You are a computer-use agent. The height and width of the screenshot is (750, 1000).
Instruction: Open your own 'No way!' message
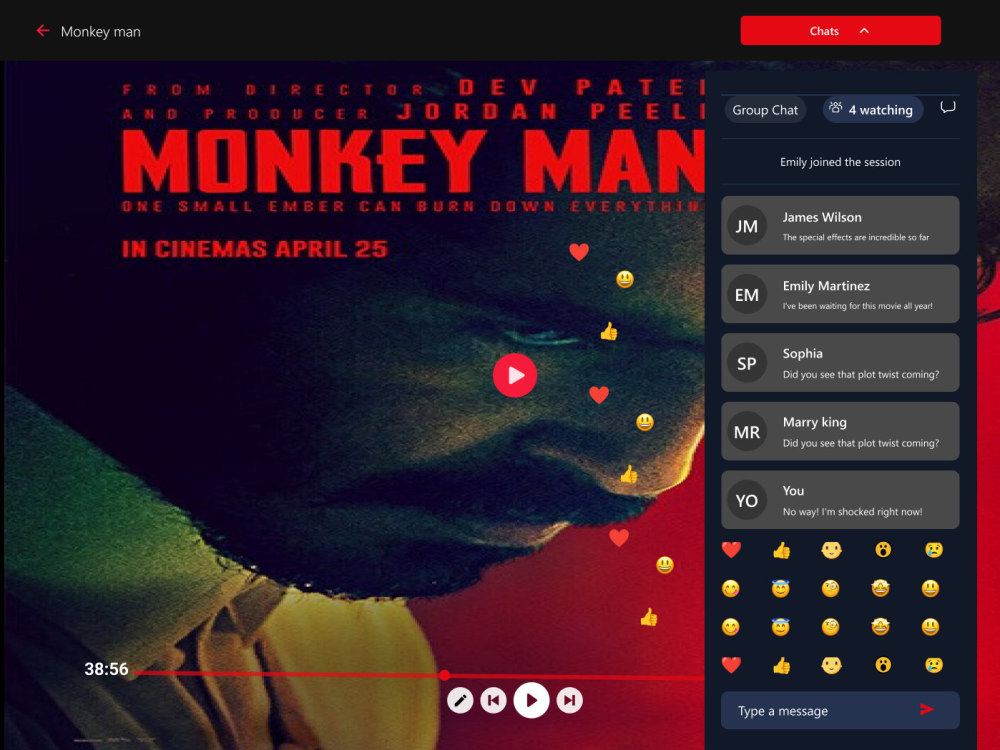[840, 500]
